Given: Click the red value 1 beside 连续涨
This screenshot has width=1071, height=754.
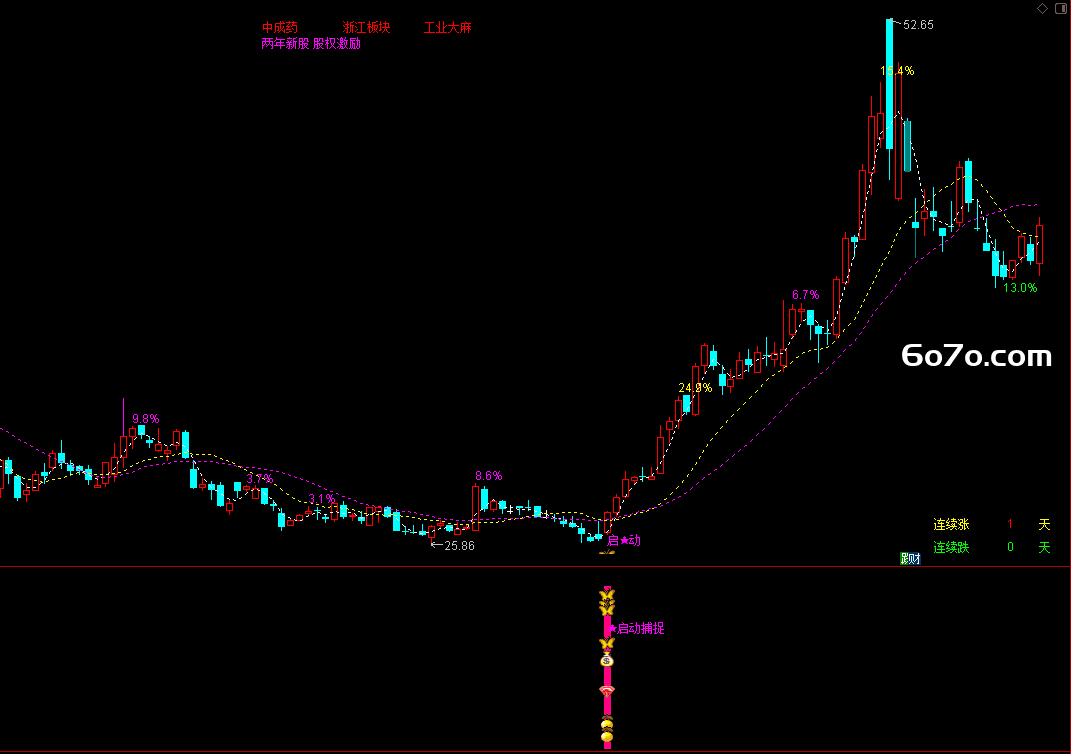Looking at the screenshot, I should click(1010, 525).
